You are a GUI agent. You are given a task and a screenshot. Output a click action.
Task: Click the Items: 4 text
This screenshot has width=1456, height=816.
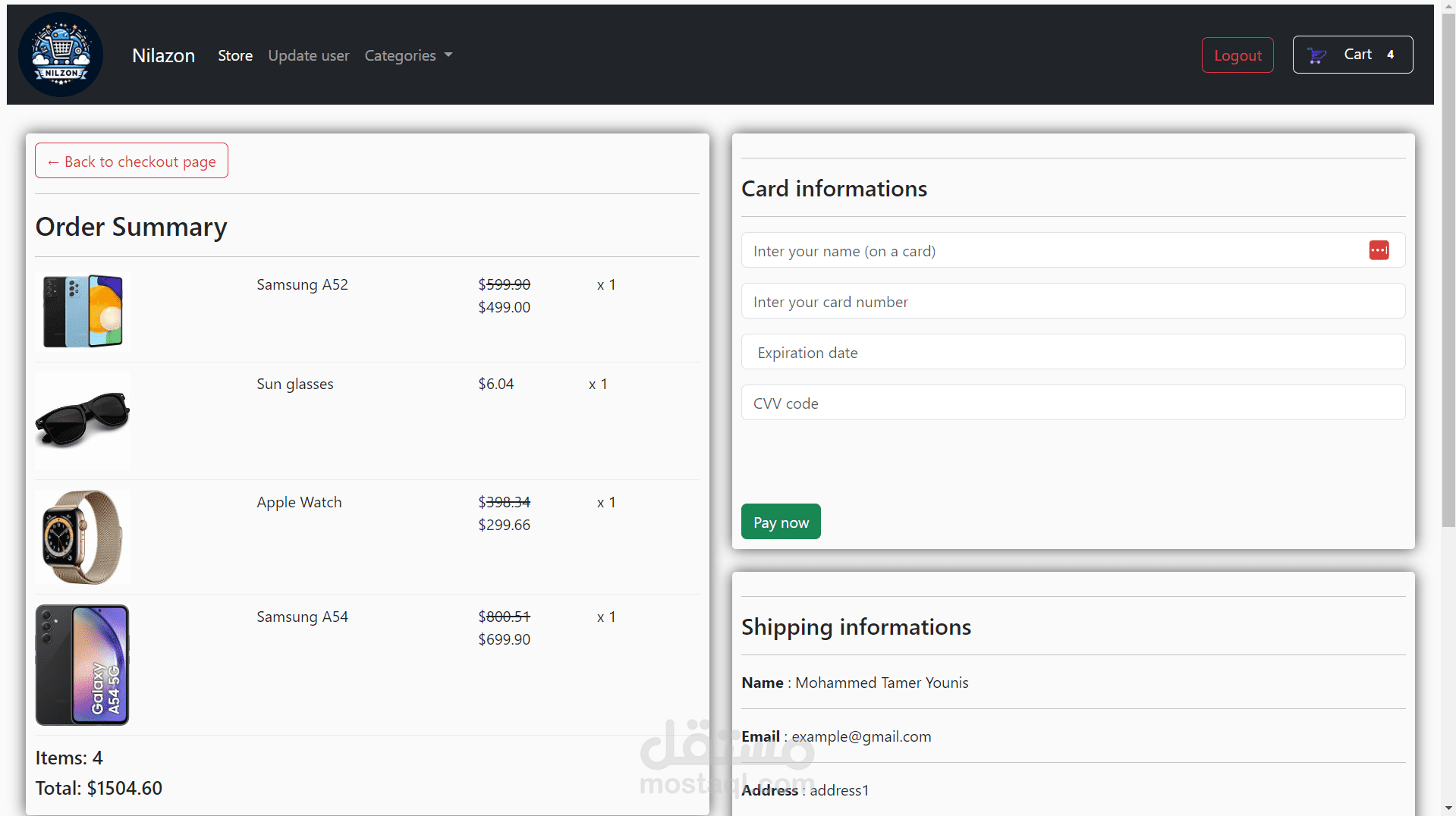coord(69,758)
